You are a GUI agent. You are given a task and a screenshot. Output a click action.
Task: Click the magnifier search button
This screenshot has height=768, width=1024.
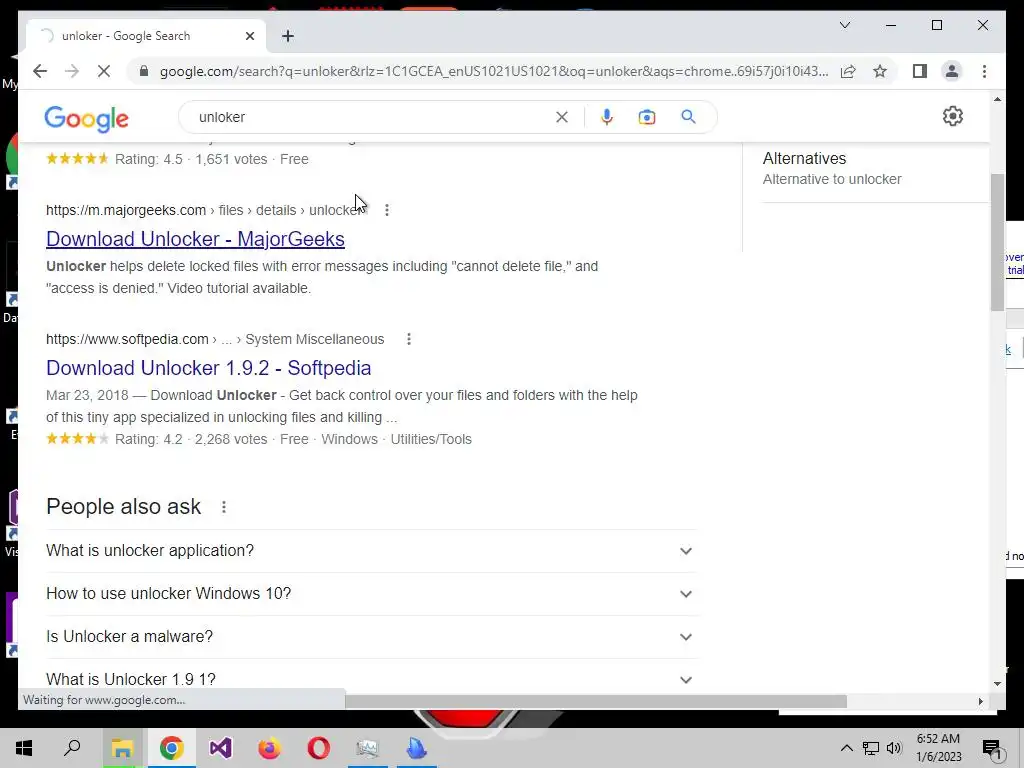pos(688,117)
